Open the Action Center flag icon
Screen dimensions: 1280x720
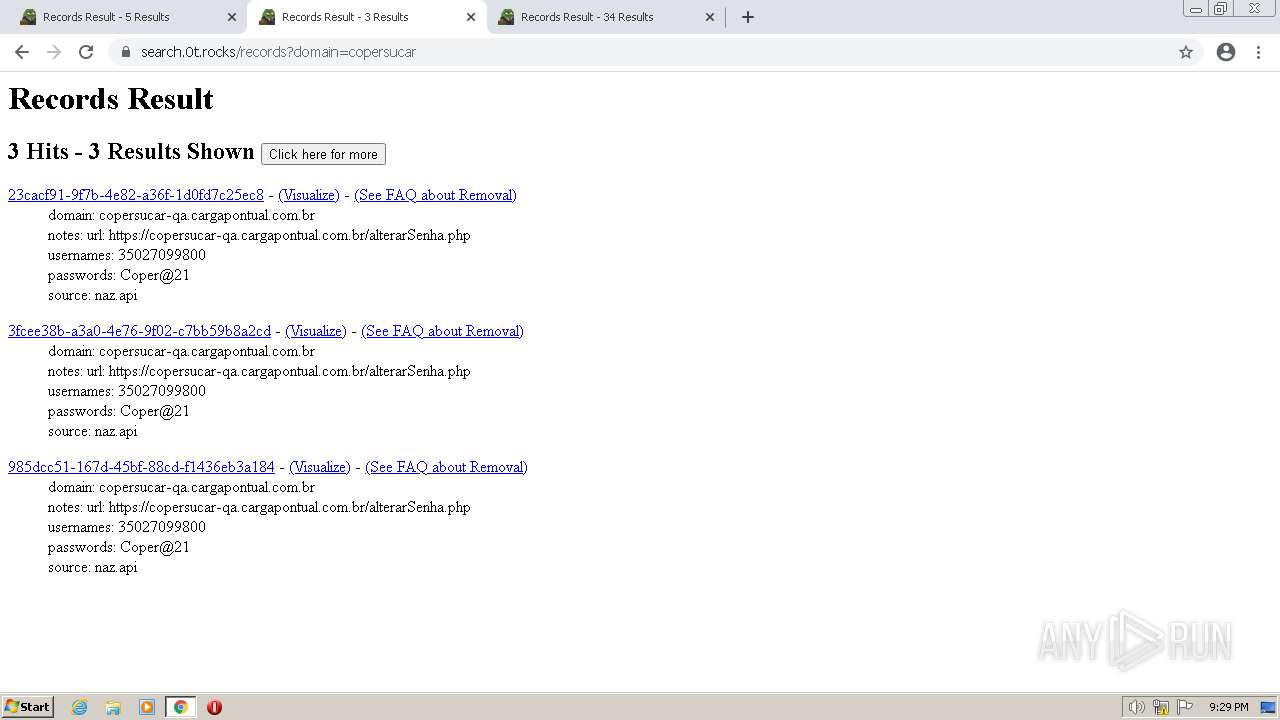pos(1185,707)
